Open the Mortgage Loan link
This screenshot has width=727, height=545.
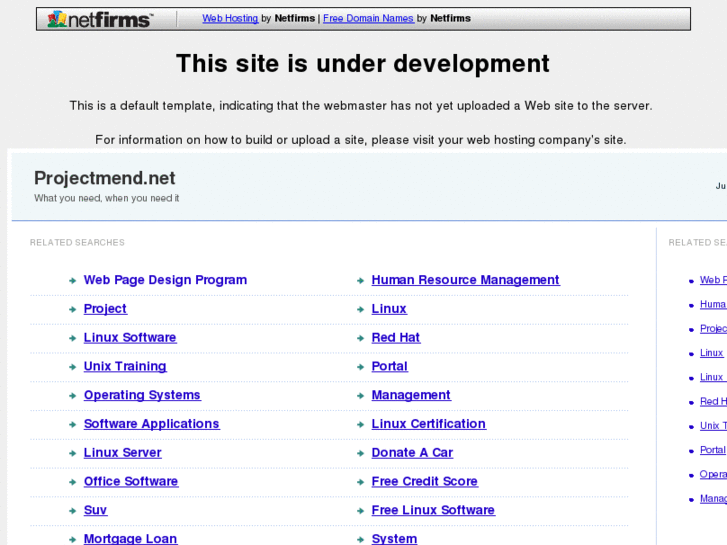[130, 539]
